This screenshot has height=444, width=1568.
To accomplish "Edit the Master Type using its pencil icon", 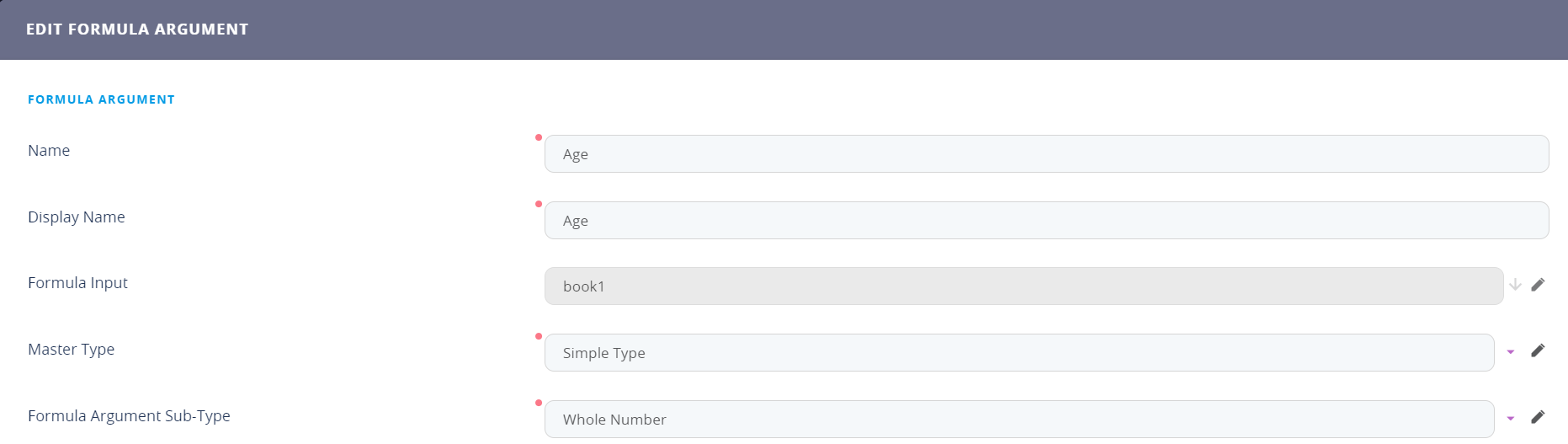I will [x=1538, y=350].
